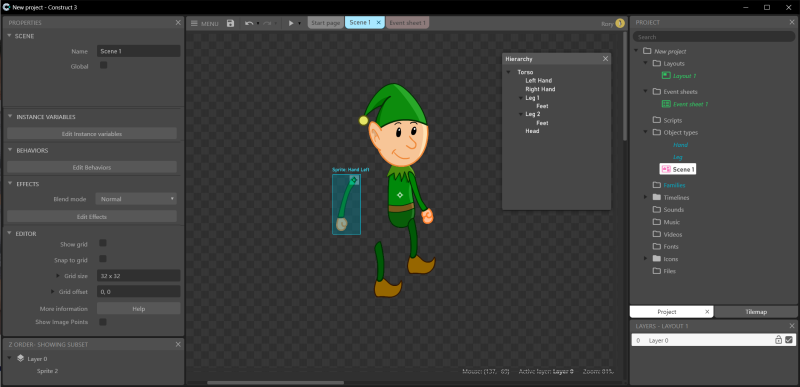Viewport: 800px width, 387px height.
Task: Click the save project disk icon
Action: click(231, 23)
